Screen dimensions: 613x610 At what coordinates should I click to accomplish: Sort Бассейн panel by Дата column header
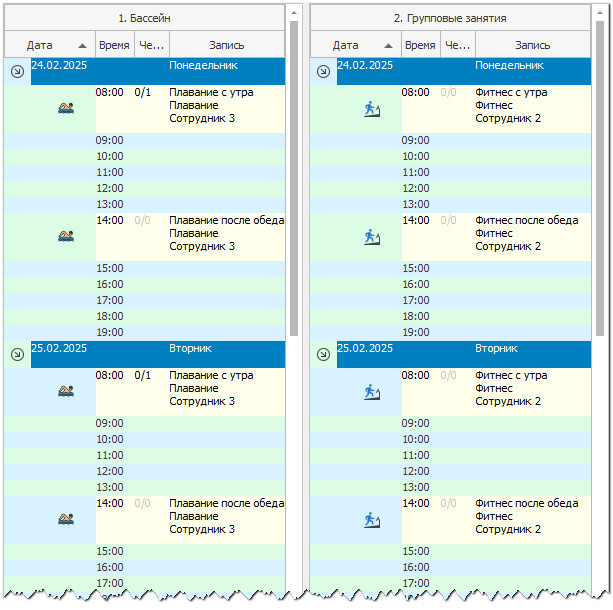[48, 45]
